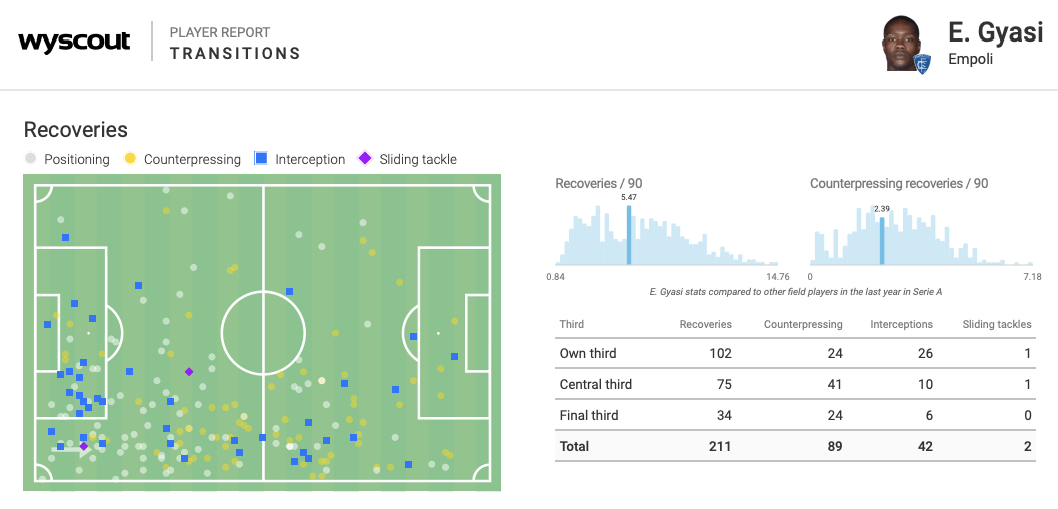1058x509 pixels.
Task: Toggle the Sliding tackle legend label
Action: (x=418, y=159)
